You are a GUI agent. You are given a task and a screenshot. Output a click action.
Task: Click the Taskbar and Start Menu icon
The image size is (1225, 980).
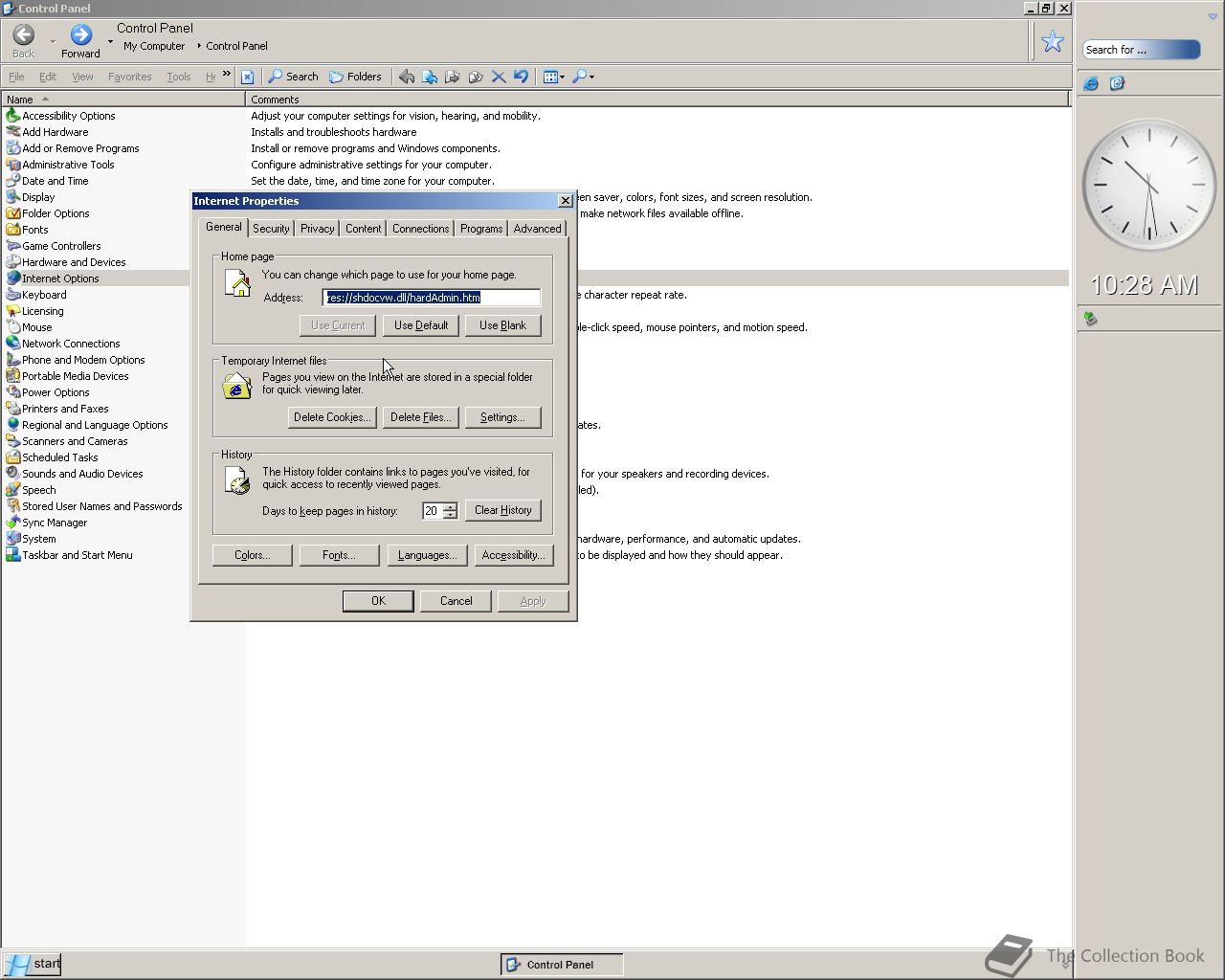pyautogui.click(x=13, y=555)
